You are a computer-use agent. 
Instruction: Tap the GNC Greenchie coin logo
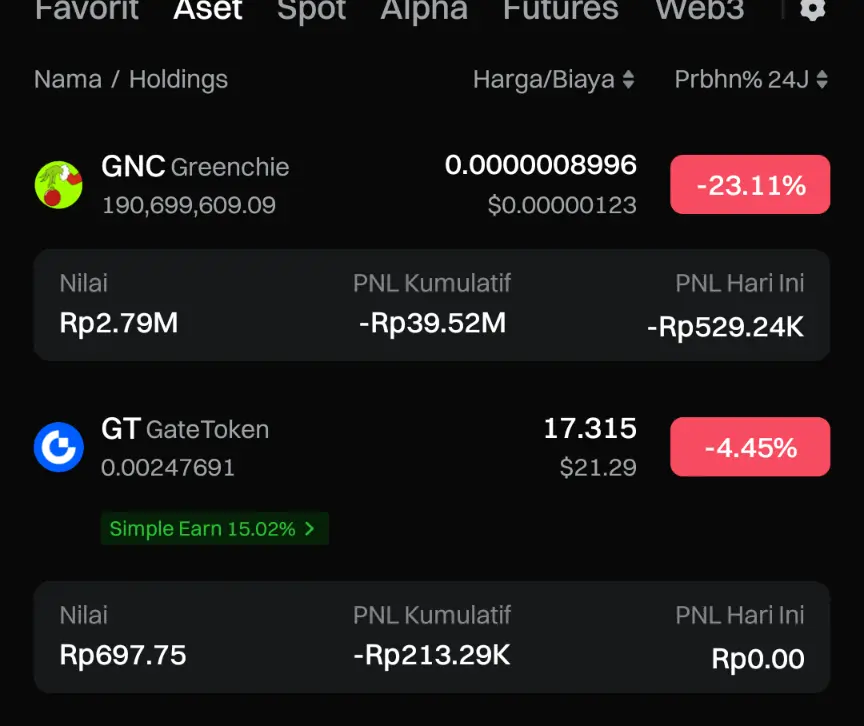[58, 185]
